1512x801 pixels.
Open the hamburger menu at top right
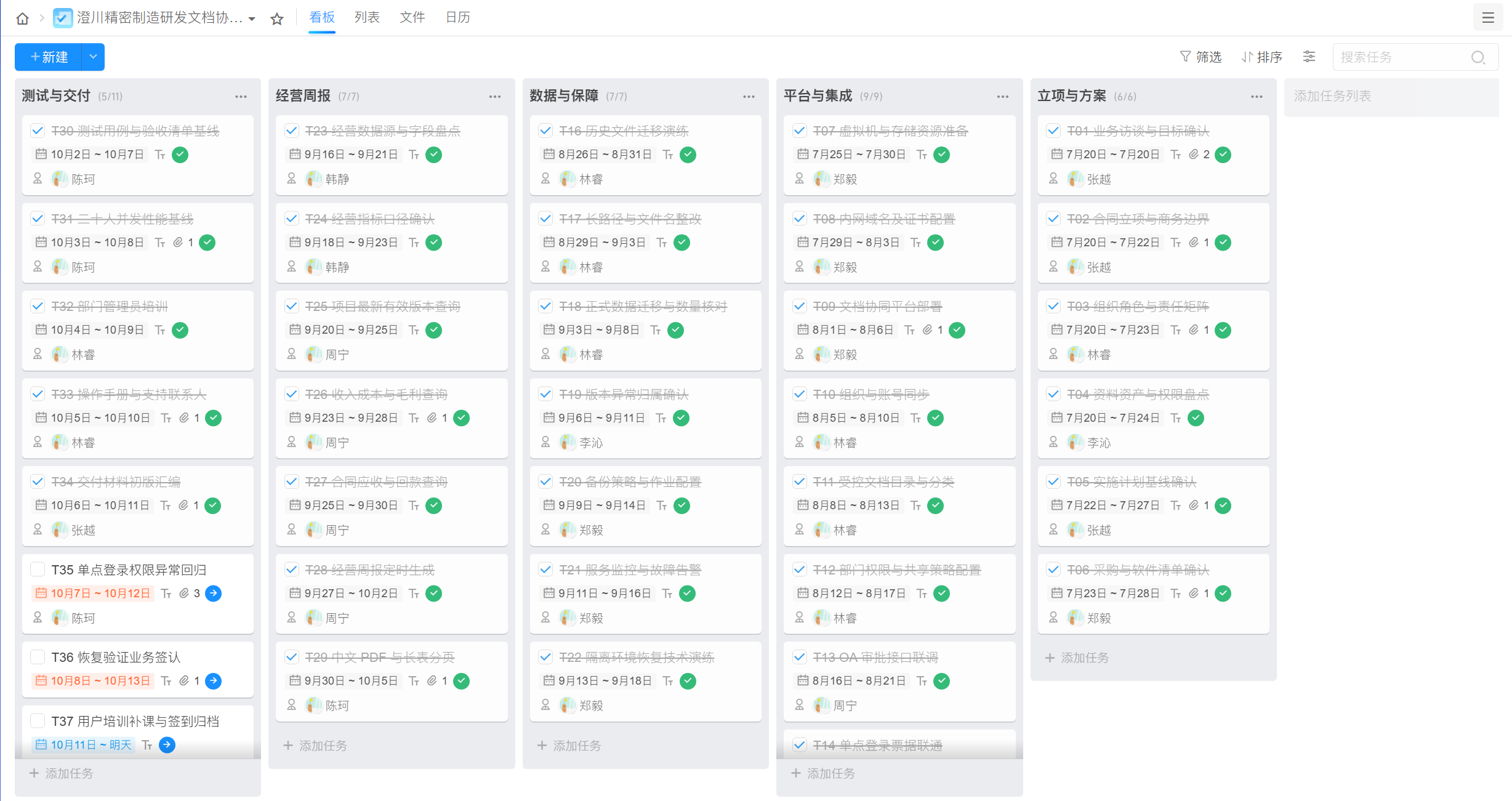[1488, 18]
